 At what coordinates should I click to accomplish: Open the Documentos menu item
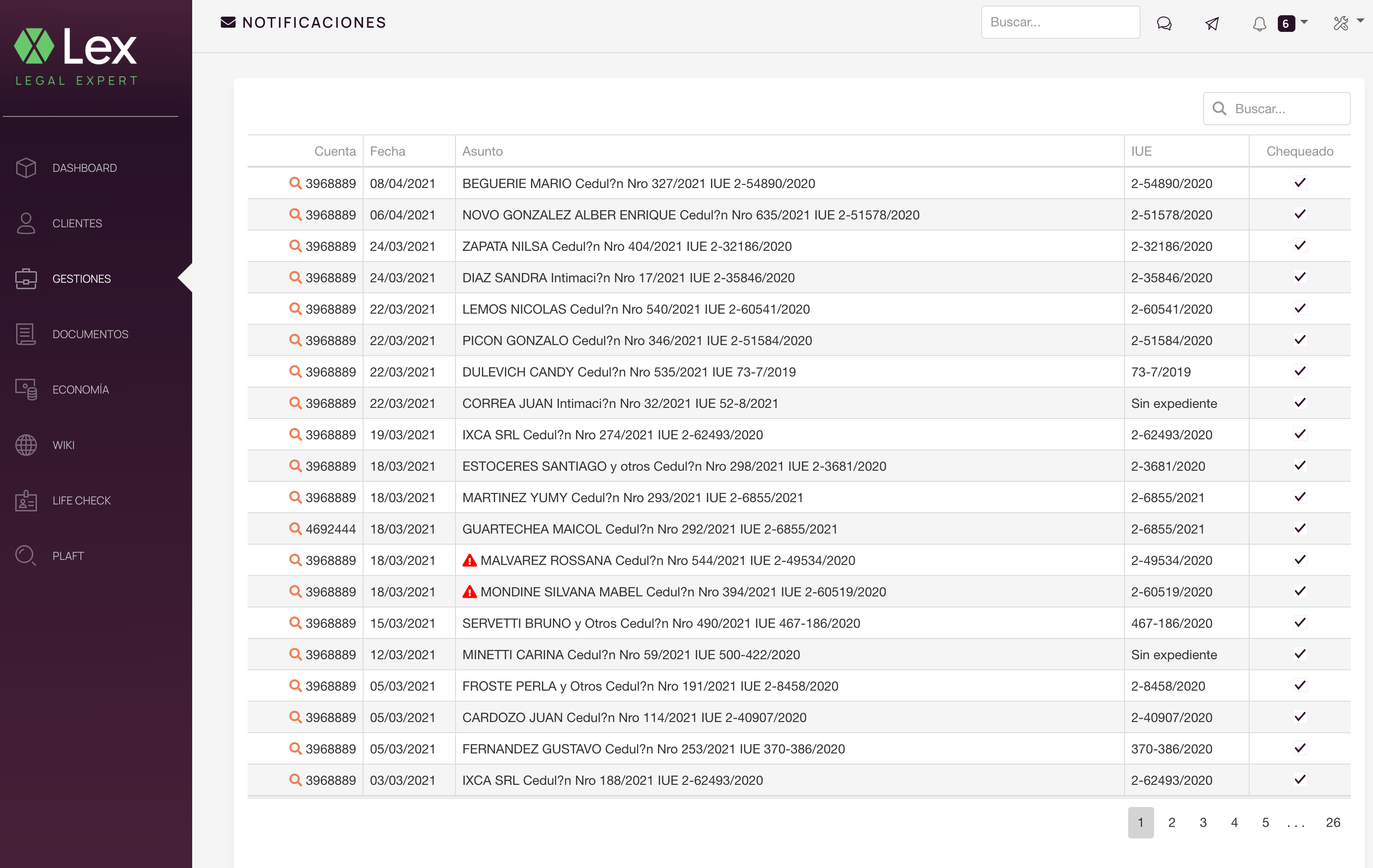click(91, 334)
